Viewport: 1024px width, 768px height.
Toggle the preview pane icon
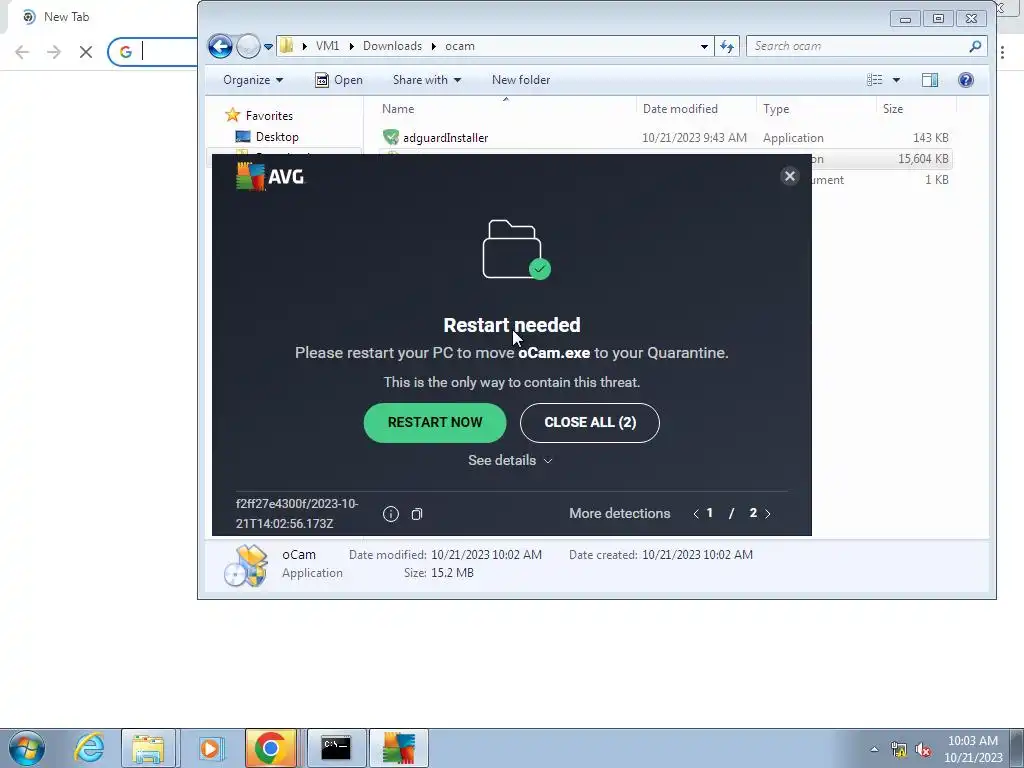pyautogui.click(x=930, y=80)
